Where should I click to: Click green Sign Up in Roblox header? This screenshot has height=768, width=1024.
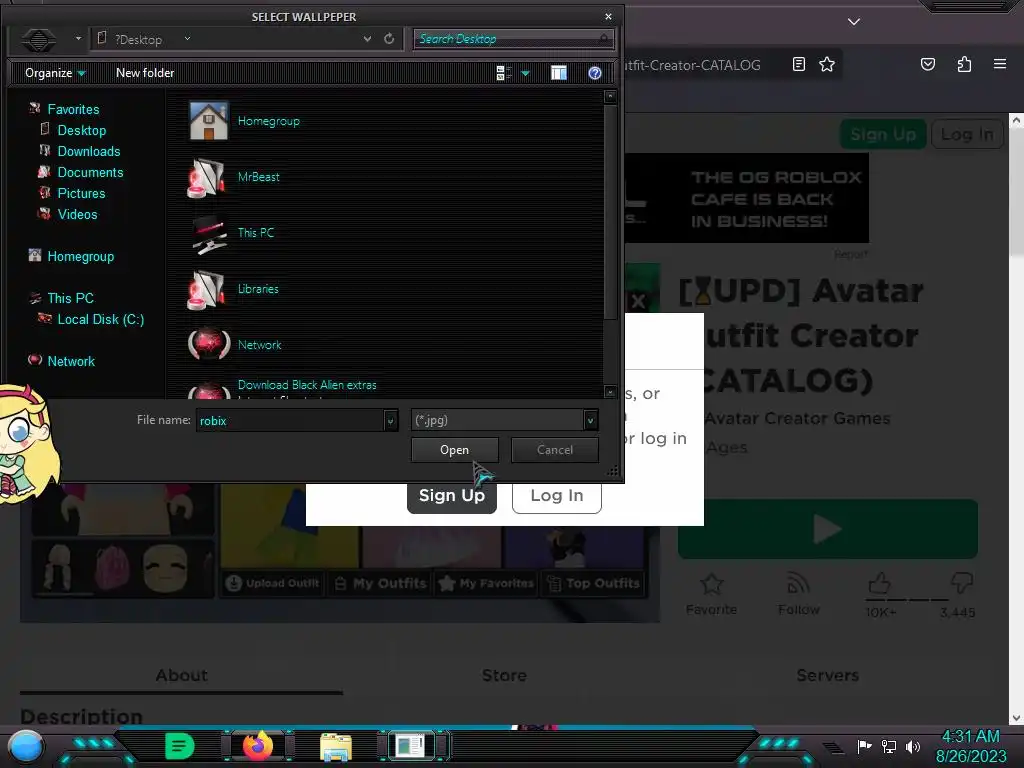click(x=883, y=135)
